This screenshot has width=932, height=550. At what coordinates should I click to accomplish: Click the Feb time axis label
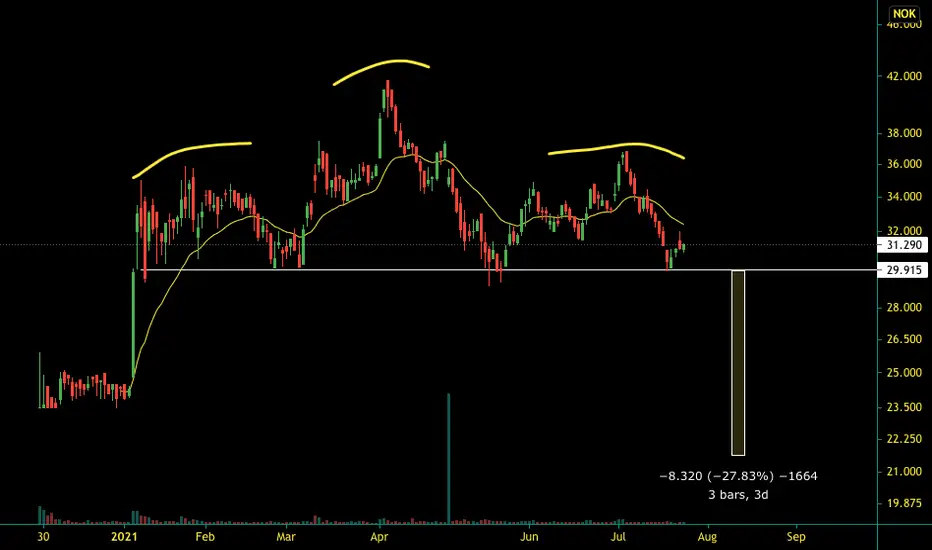coord(204,537)
